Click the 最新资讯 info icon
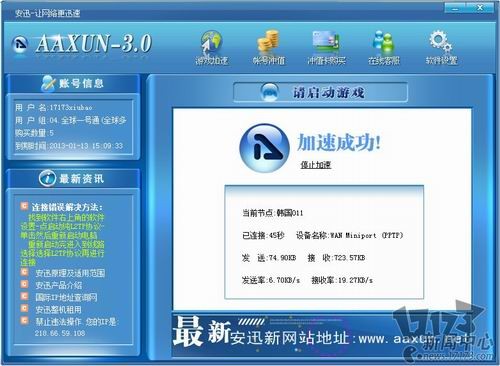This screenshot has height=366, width=500. [47, 179]
